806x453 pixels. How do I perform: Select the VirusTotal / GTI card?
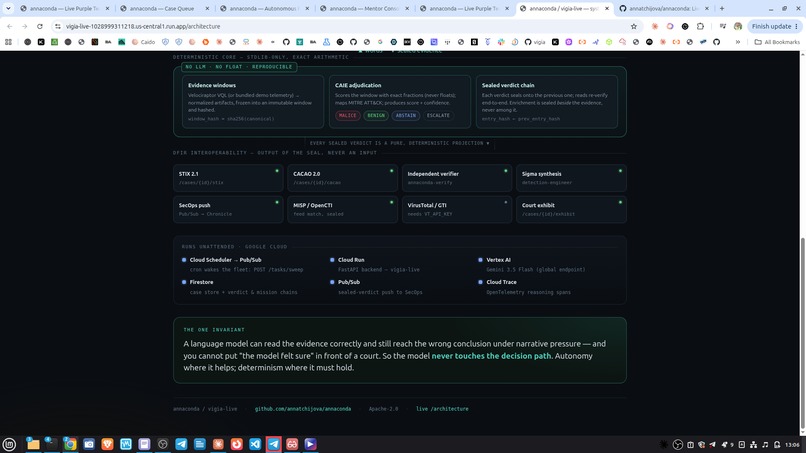pyautogui.click(x=457, y=209)
